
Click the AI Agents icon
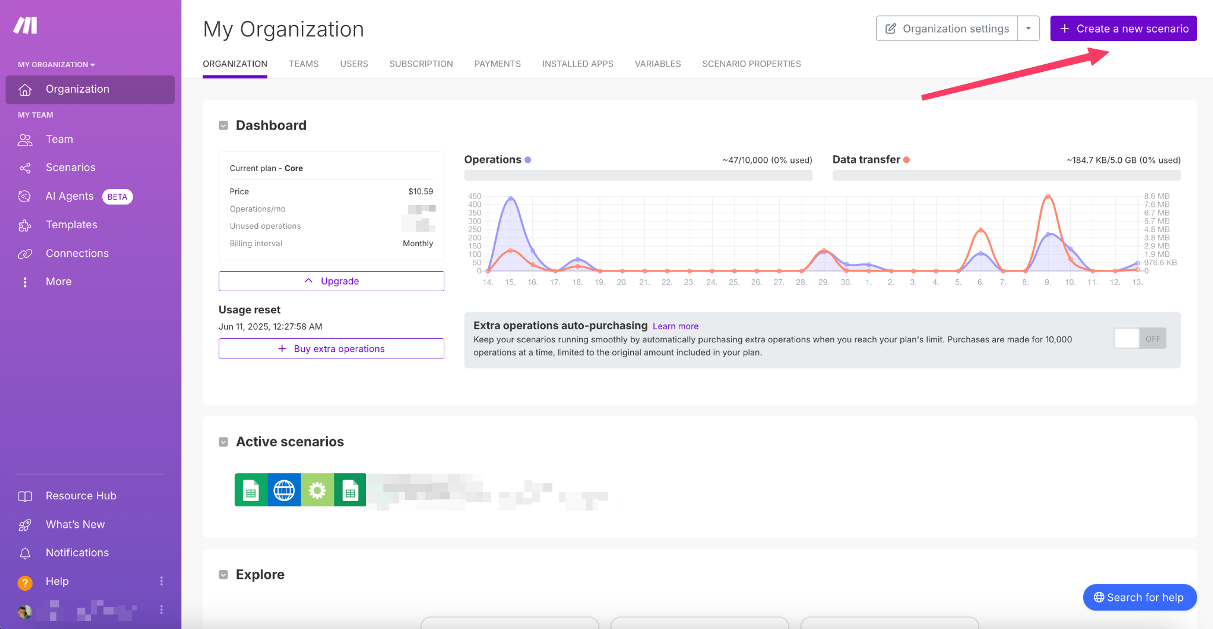[x=25, y=196]
